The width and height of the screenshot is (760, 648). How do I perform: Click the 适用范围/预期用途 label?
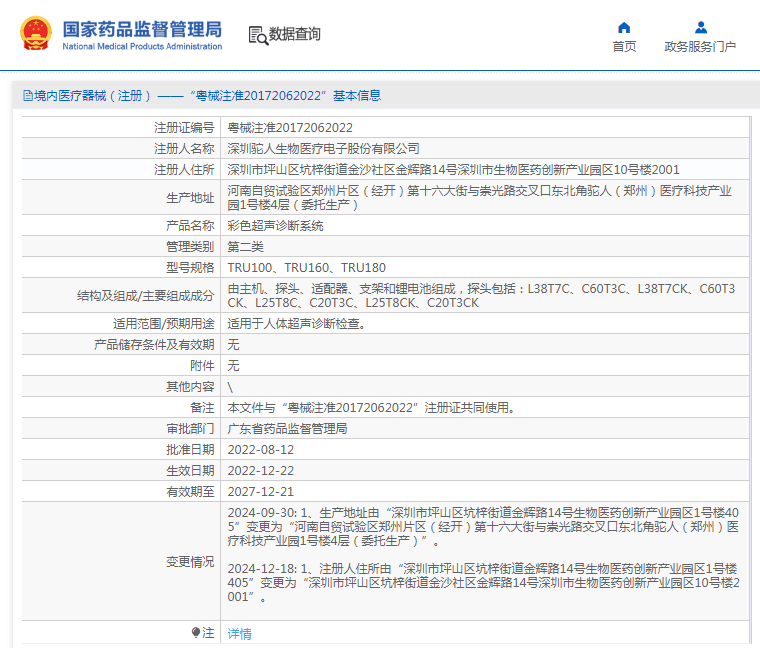coord(163,323)
